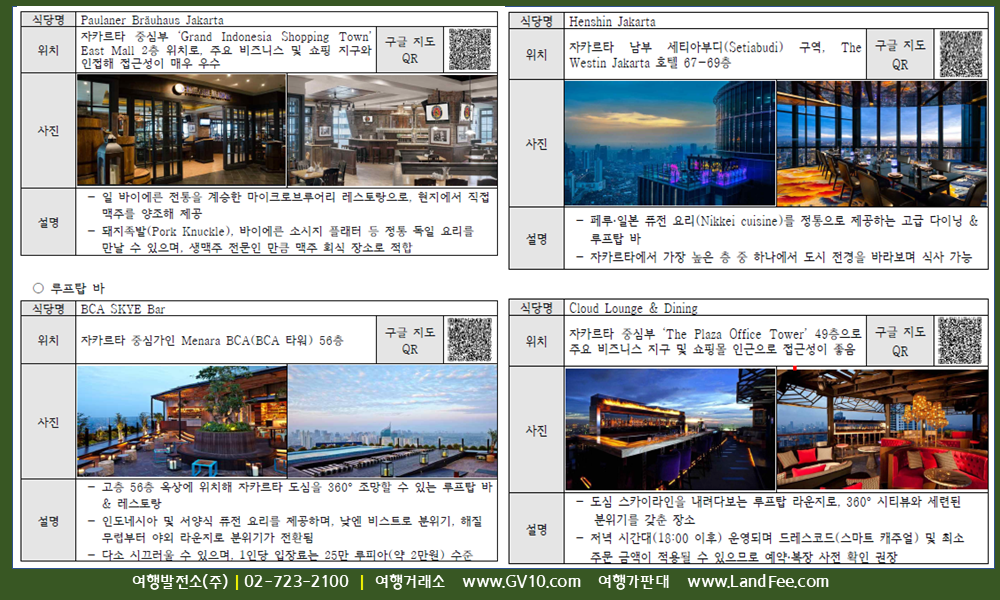This screenshot has width=1000, height=600.
Task: Click the Cloud Lounge & Dining QR code
Action: (959, 340)
